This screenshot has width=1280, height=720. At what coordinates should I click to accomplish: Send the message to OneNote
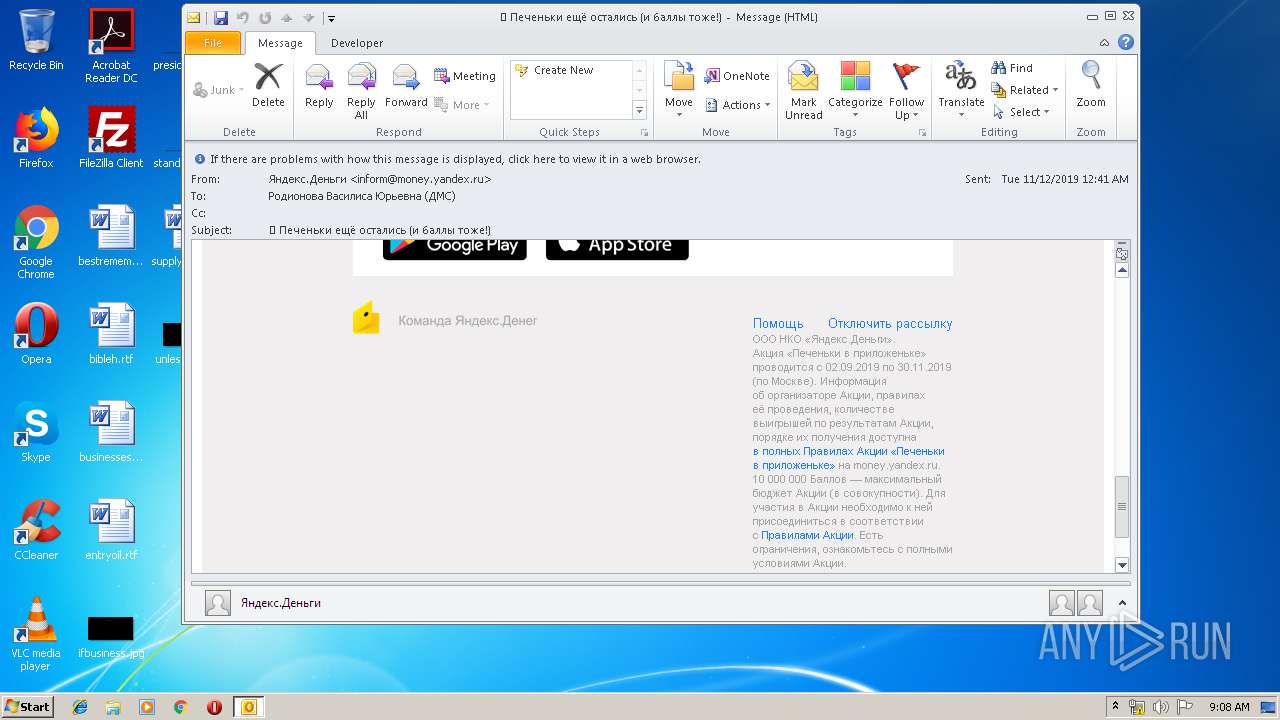click(737, 76)
